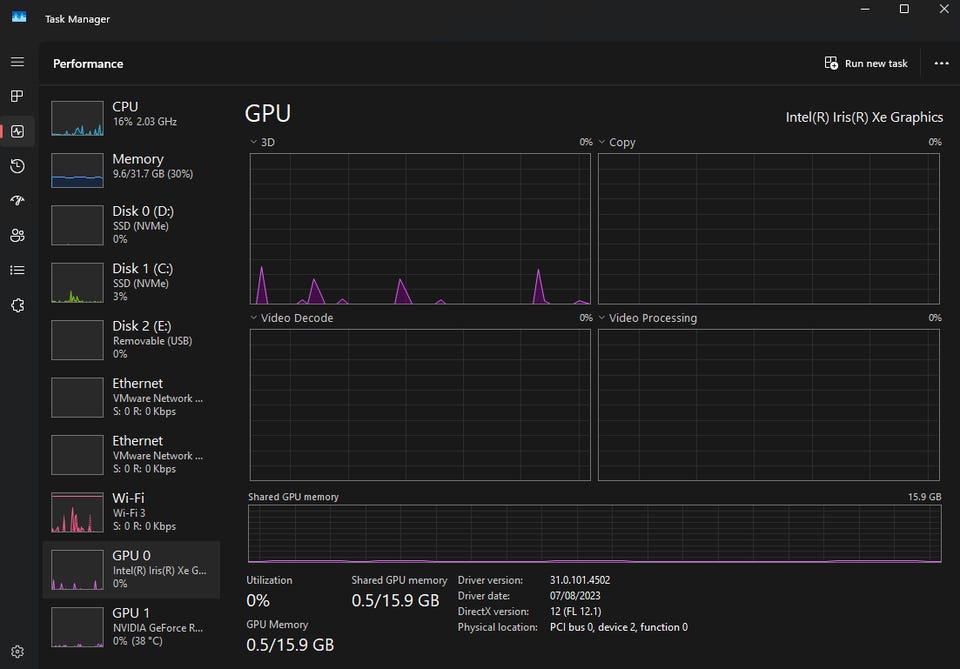Click the Run new task button

[x=866, y=63]
